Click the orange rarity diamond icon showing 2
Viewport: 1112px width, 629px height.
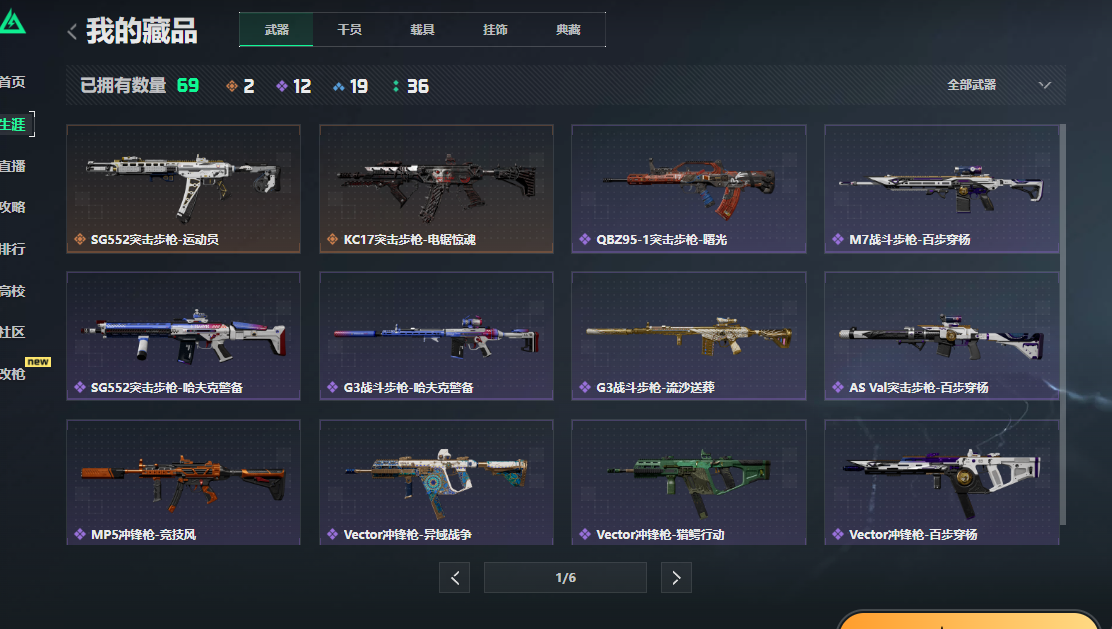tap(232, 87)
